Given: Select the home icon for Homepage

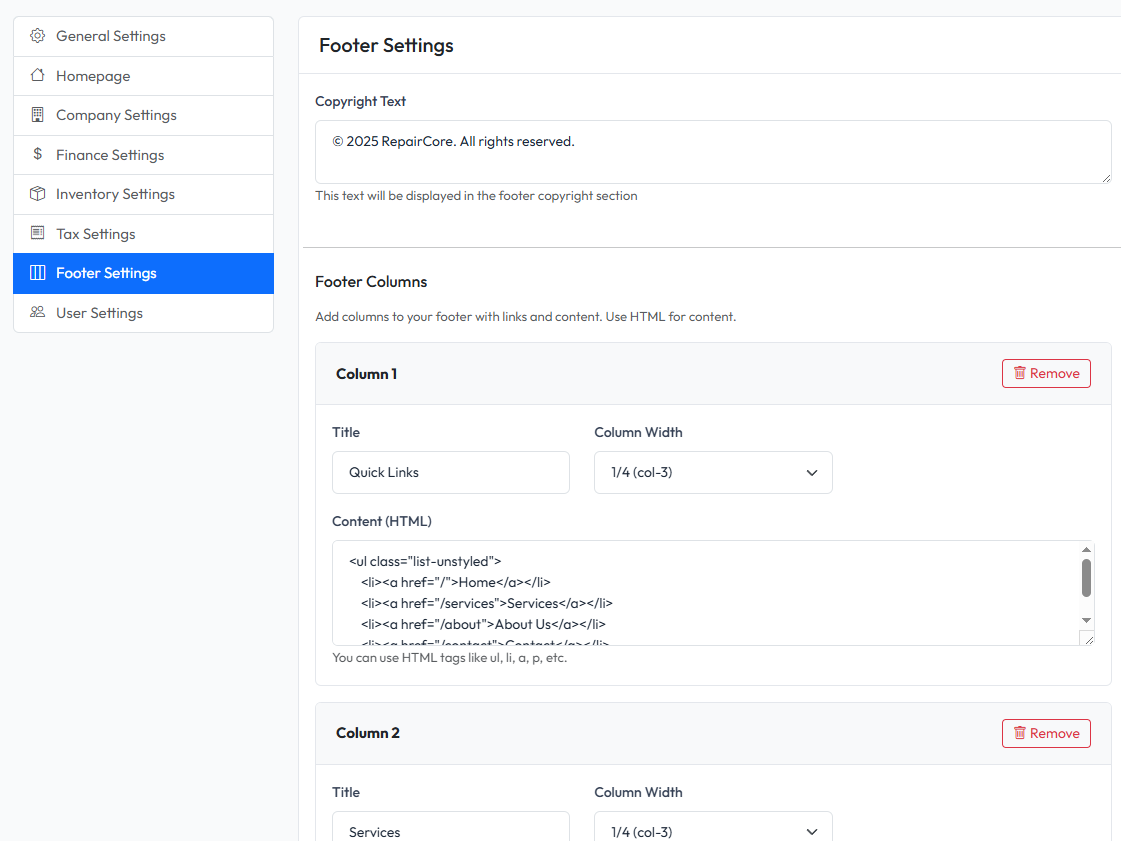Looking at the screenshot, I should click(x=37, y=75).
